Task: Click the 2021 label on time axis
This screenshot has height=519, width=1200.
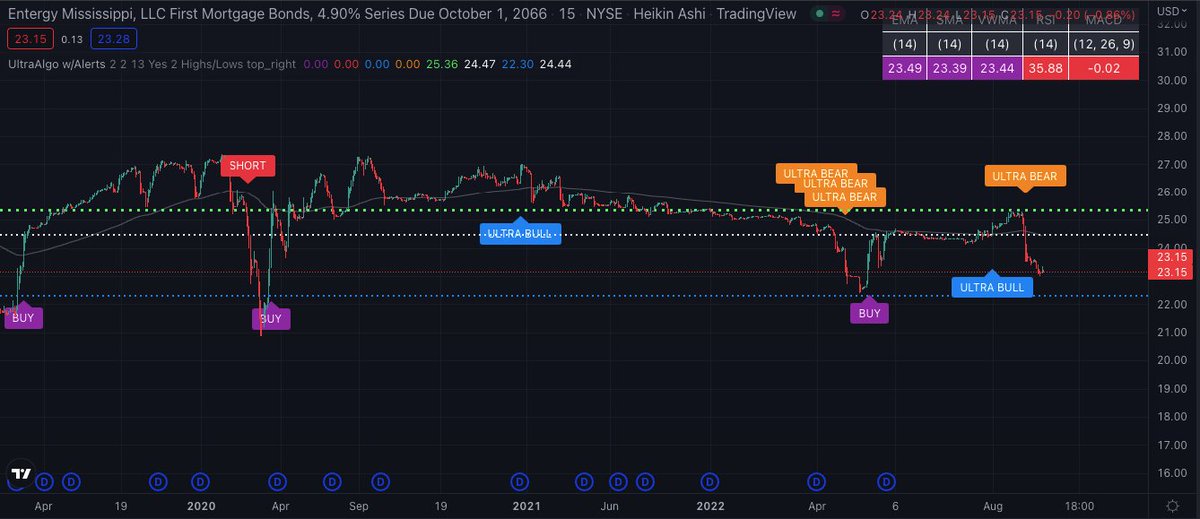Action: coord(527,506)
